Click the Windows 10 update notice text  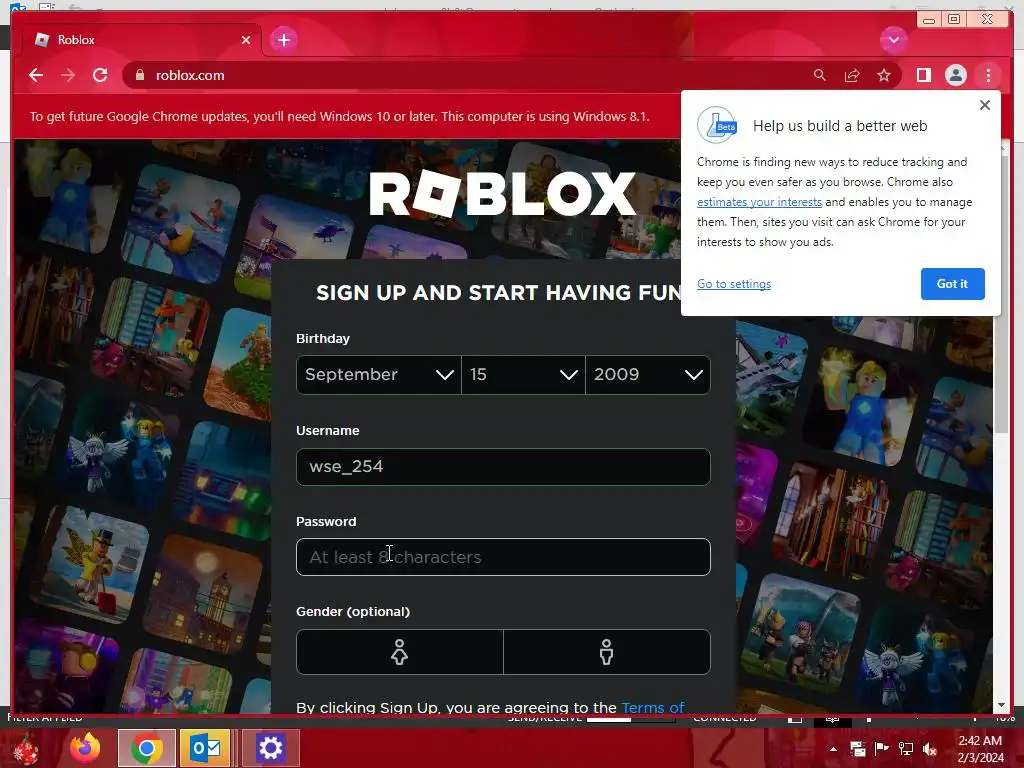(x=340, y=116)
